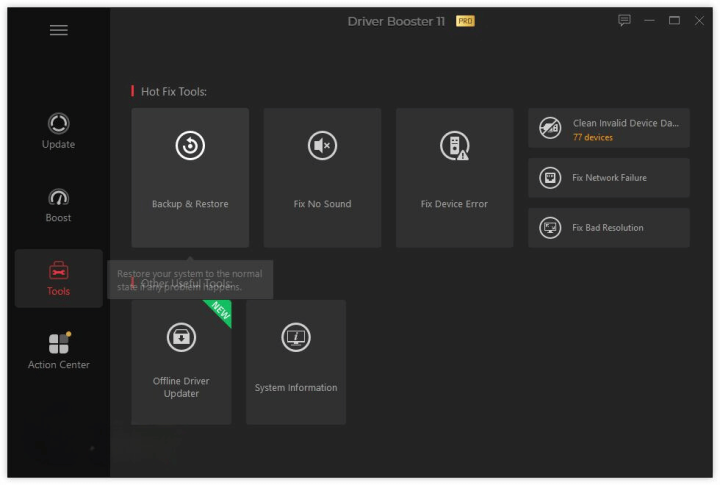Screen dimensions: 720x485
Task: Click the PRO badge in title
Action: point(465,21)
